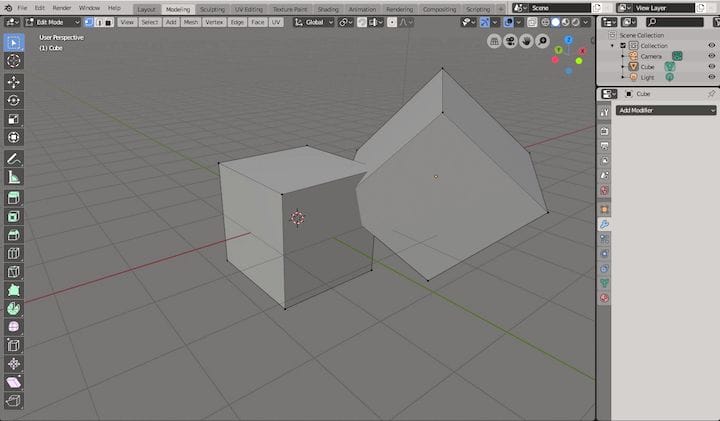Open the Modifier properties wrench tab
The width and height of the screenshot is (720, 421).
pos(604,225)
